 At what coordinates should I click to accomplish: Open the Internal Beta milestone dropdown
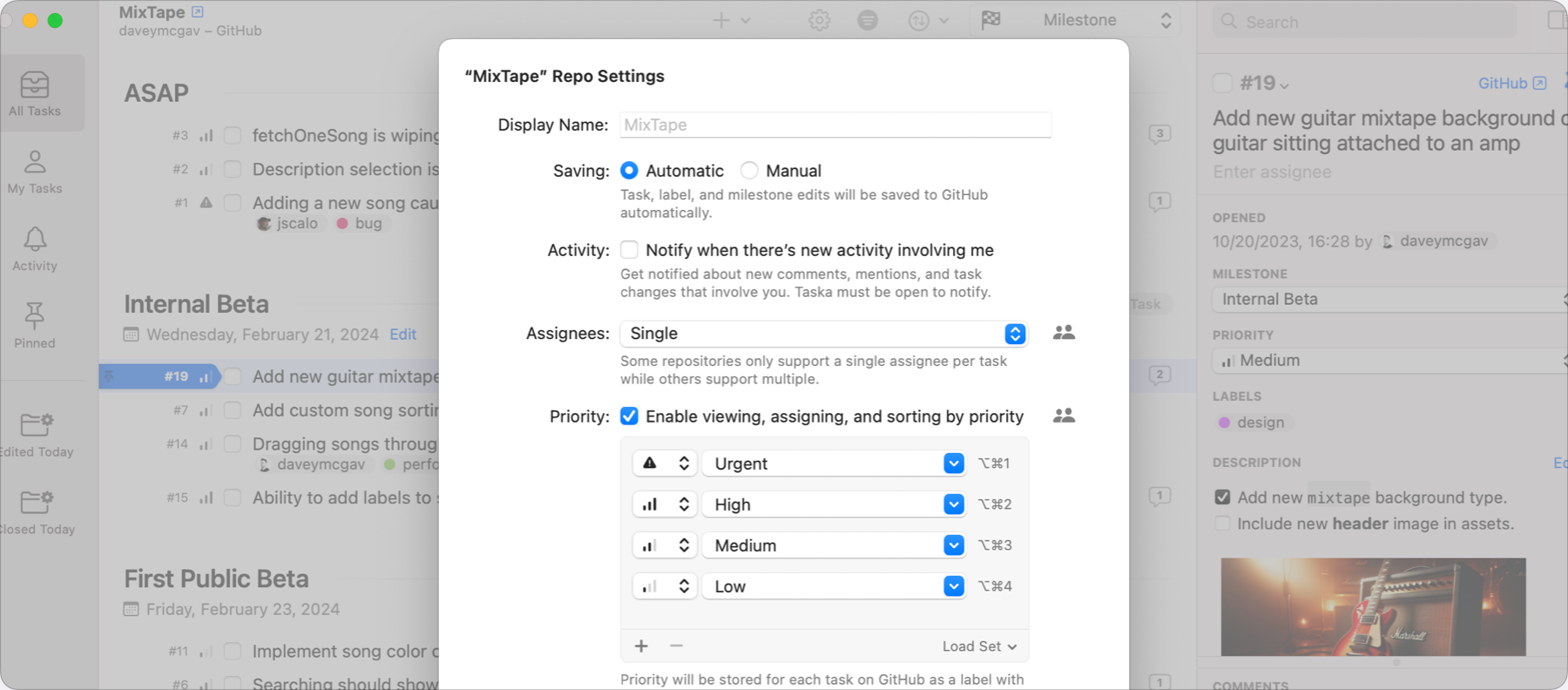(x=1389, y=300)
